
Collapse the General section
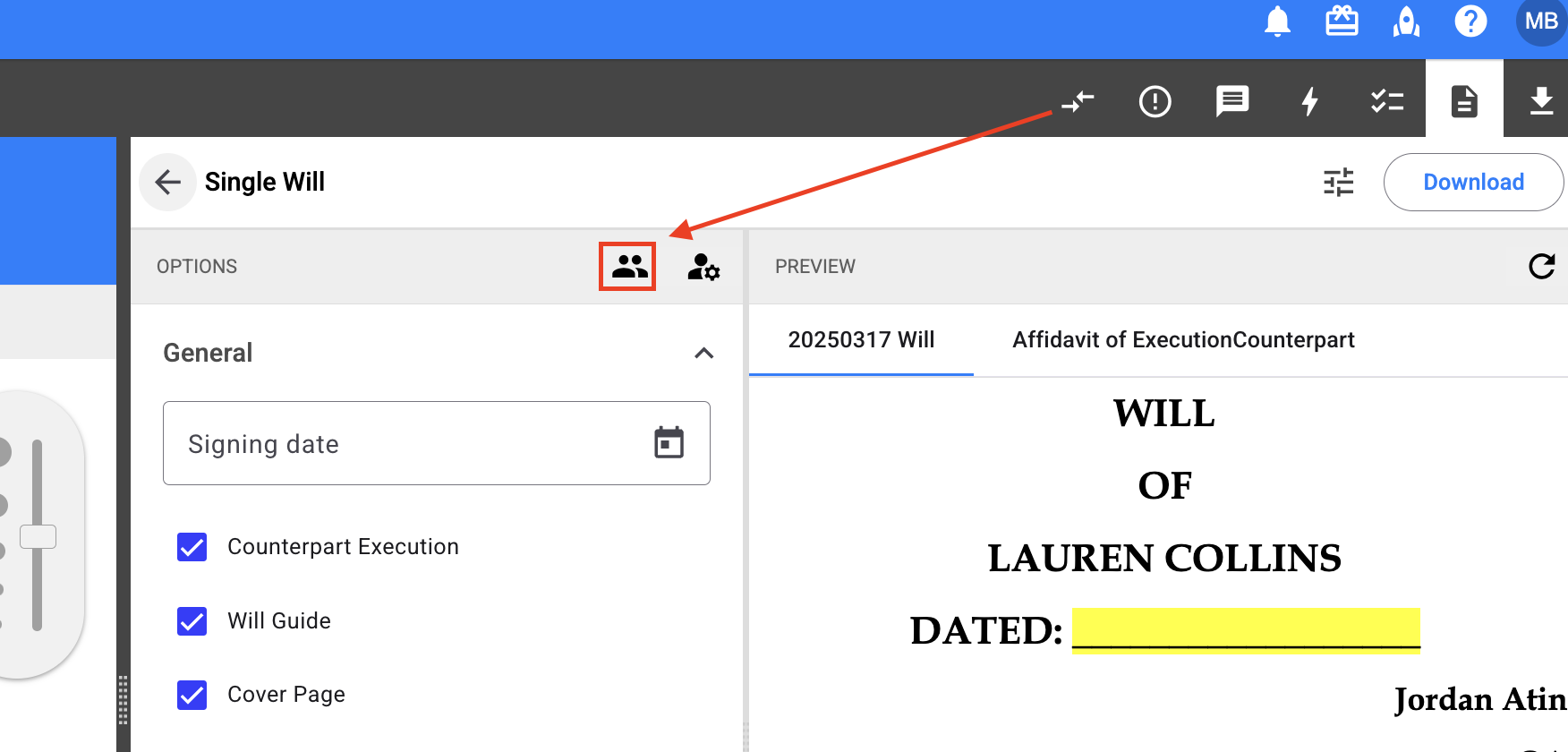704,353
